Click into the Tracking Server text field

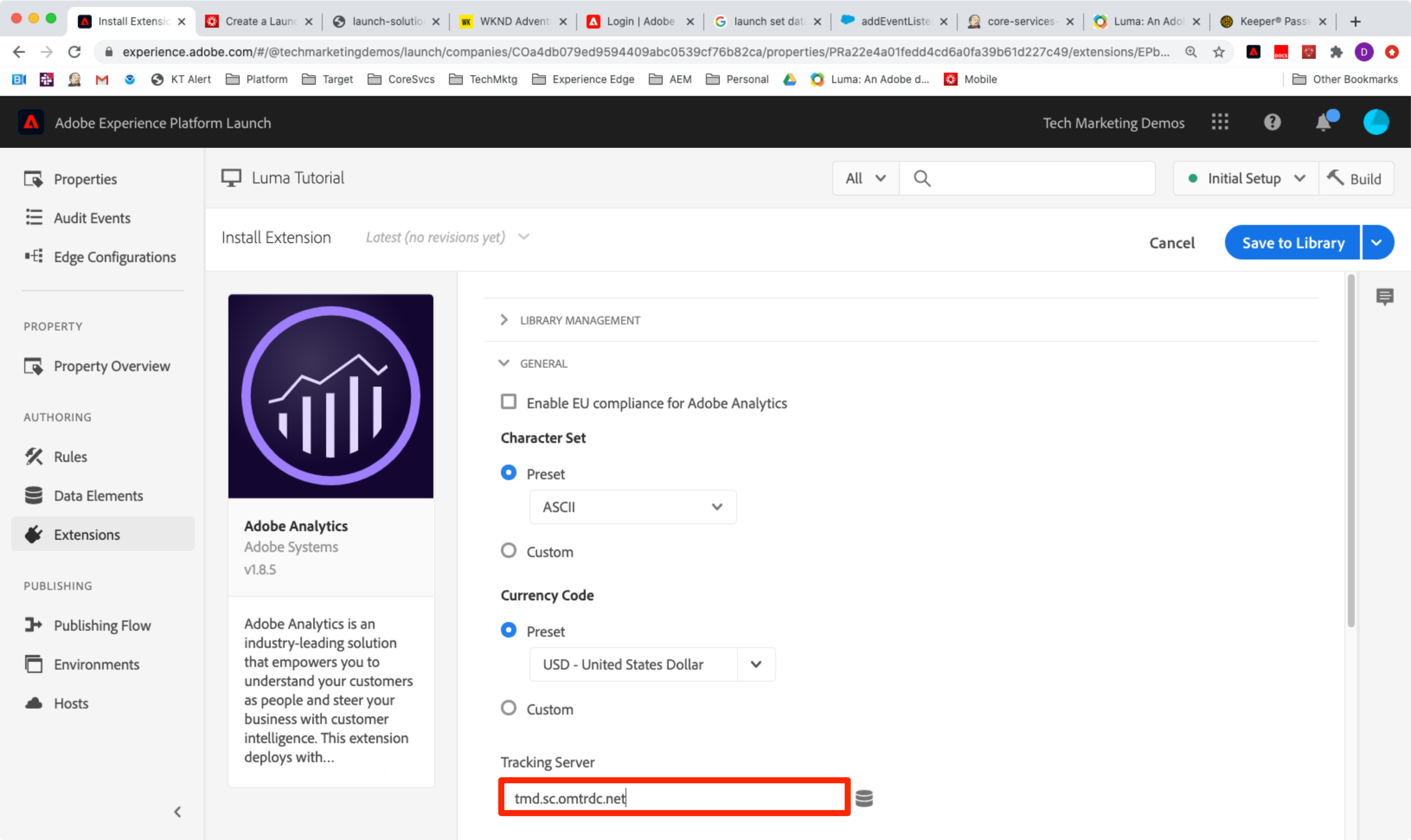click(x=673, y=798)
